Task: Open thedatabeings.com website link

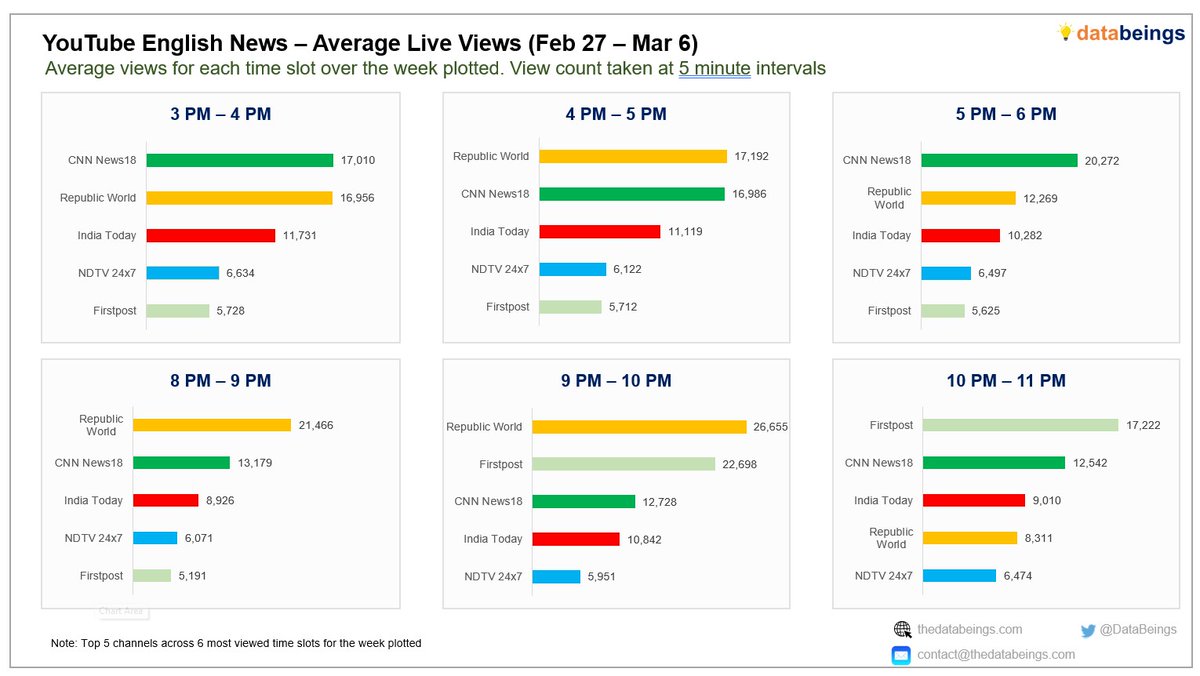Action: [x=969, y=629]
